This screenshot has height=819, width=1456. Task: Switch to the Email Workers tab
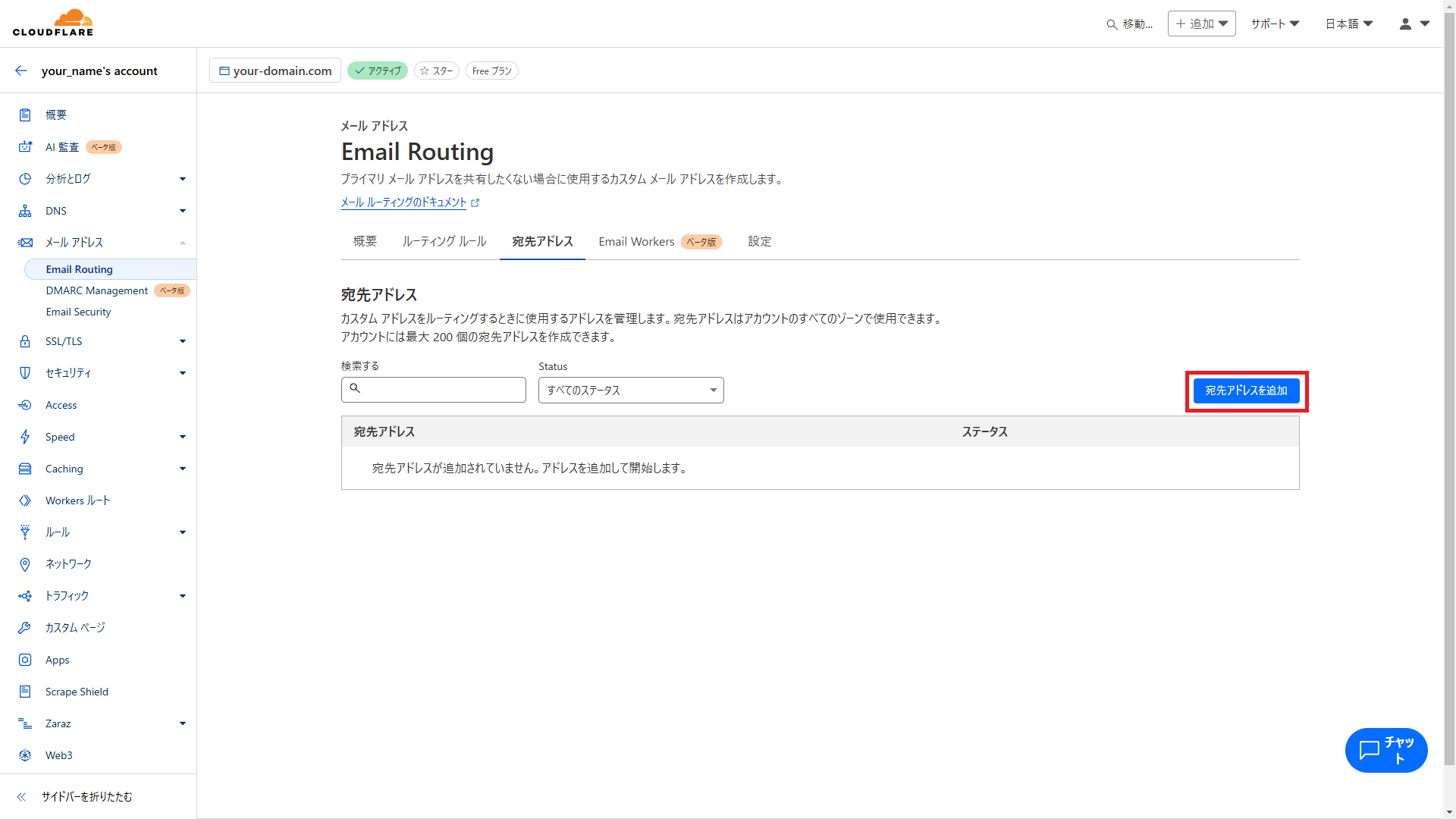tap(636, 241)
